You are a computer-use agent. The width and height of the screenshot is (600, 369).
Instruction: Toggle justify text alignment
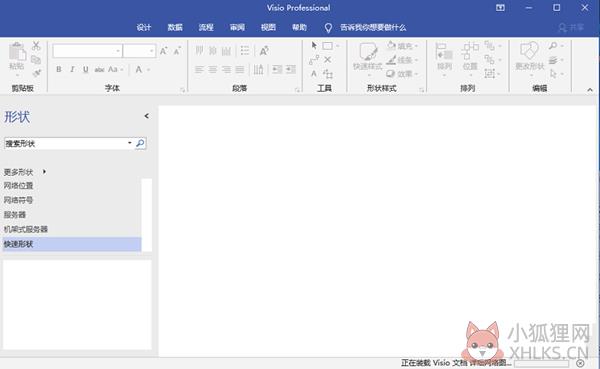coord(240,69)
